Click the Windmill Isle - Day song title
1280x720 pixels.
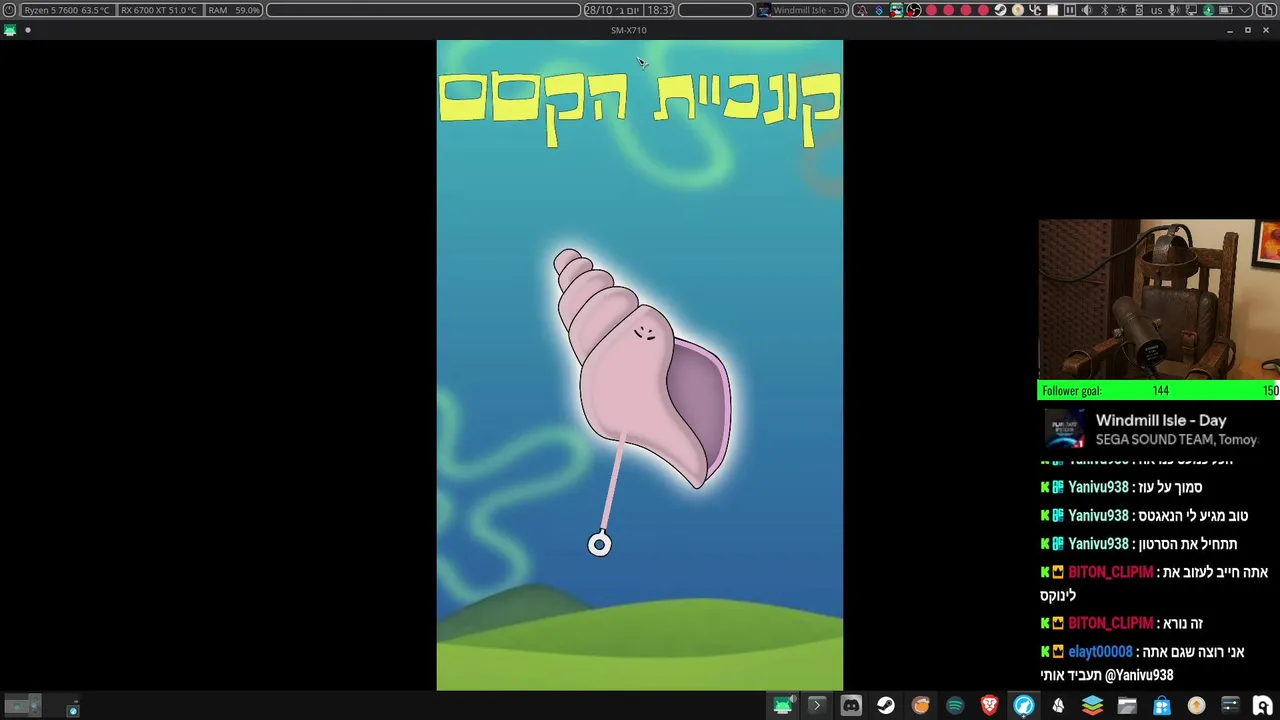pos(1161,421)
